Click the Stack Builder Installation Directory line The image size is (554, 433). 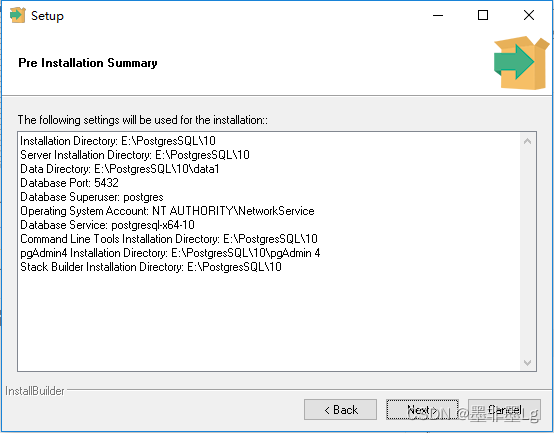151,267
